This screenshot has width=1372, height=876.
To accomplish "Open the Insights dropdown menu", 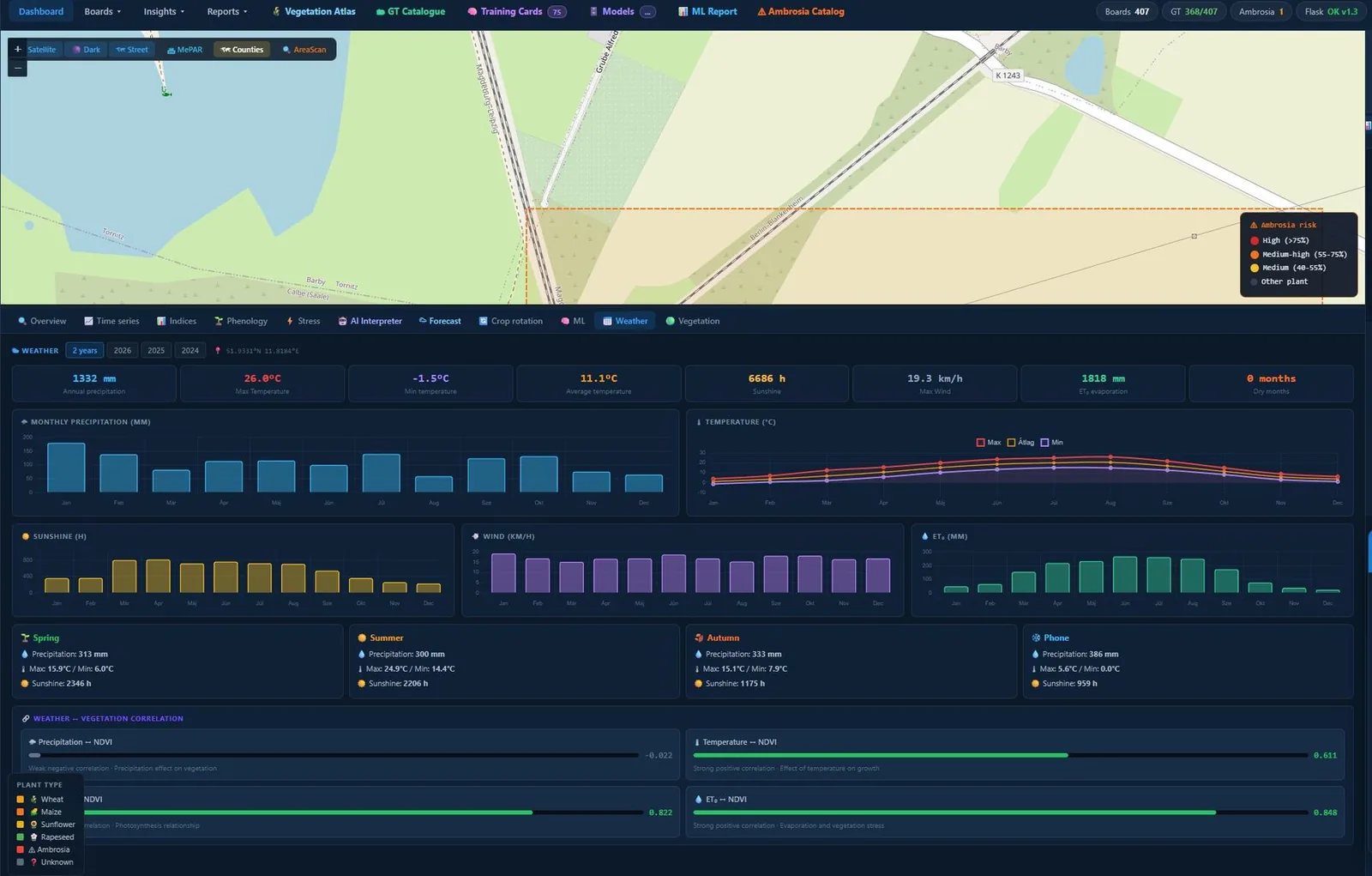I will click(164, 11).
